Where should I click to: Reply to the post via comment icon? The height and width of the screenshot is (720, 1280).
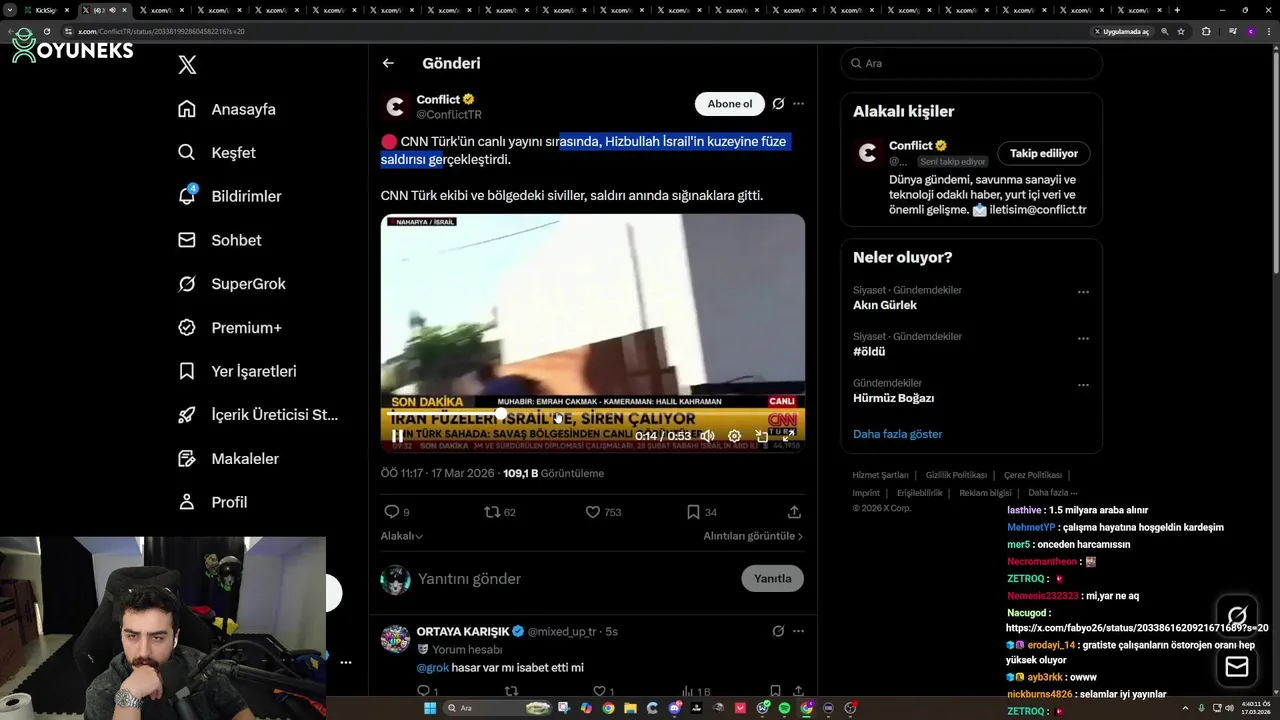(391, 512)
